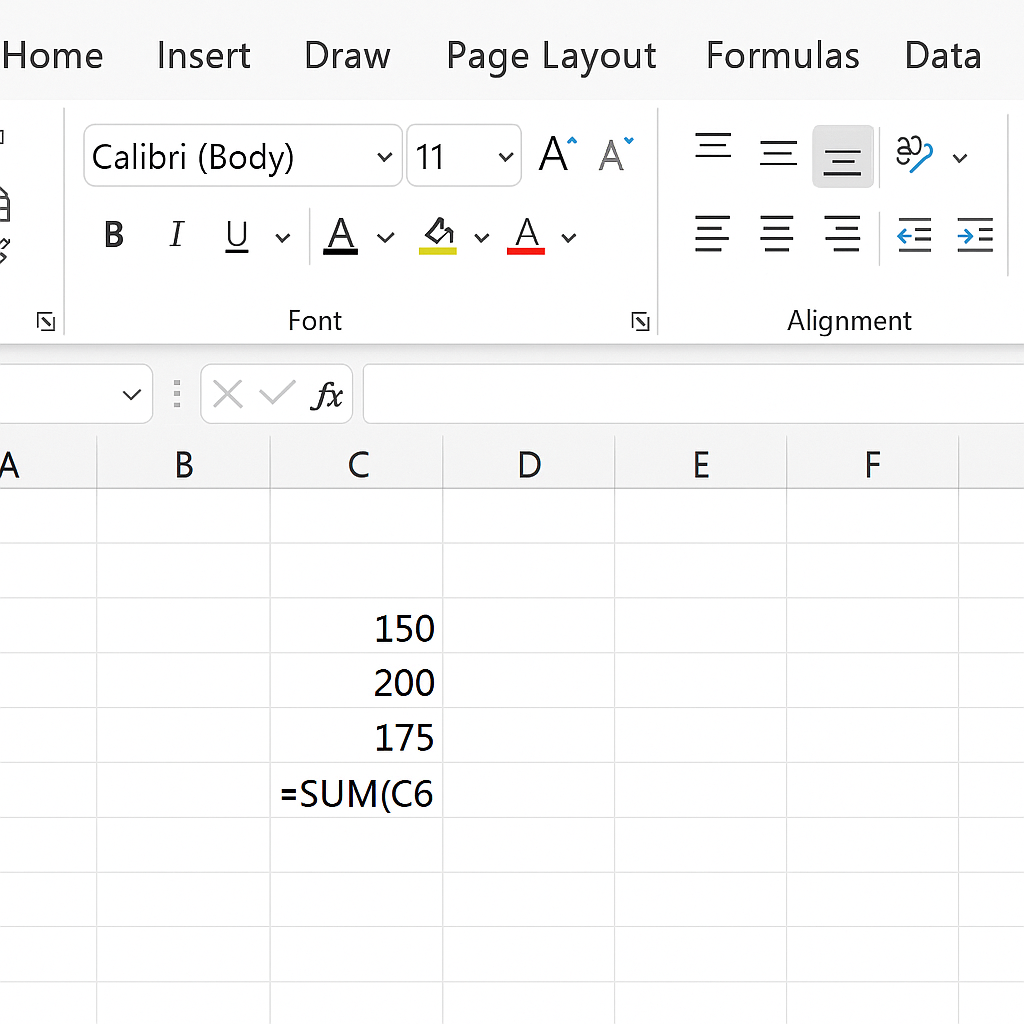The image size is (1024, 1024).
Task: Toggle Underline formatting
Action: [237, 236]
